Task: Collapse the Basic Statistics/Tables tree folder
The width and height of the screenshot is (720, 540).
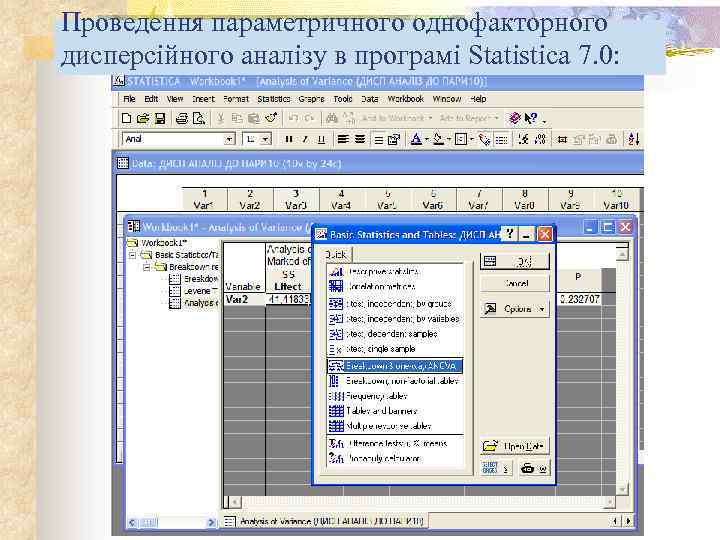Action: click(x=132, y=255)
